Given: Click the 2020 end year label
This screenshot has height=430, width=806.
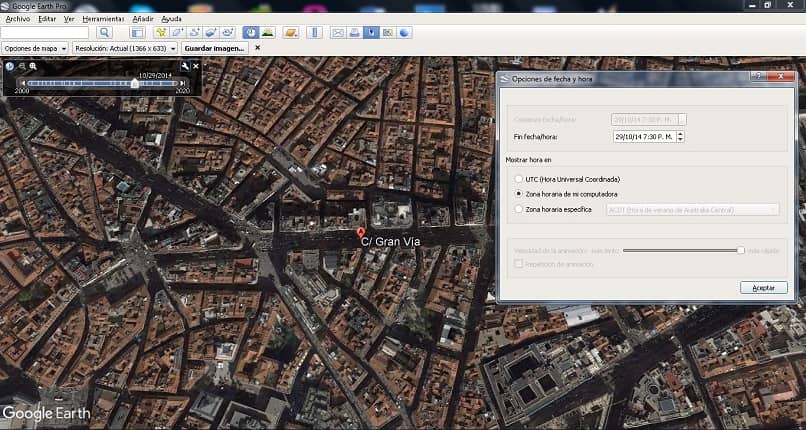Looking at the screenshot, I should [182, 91].
